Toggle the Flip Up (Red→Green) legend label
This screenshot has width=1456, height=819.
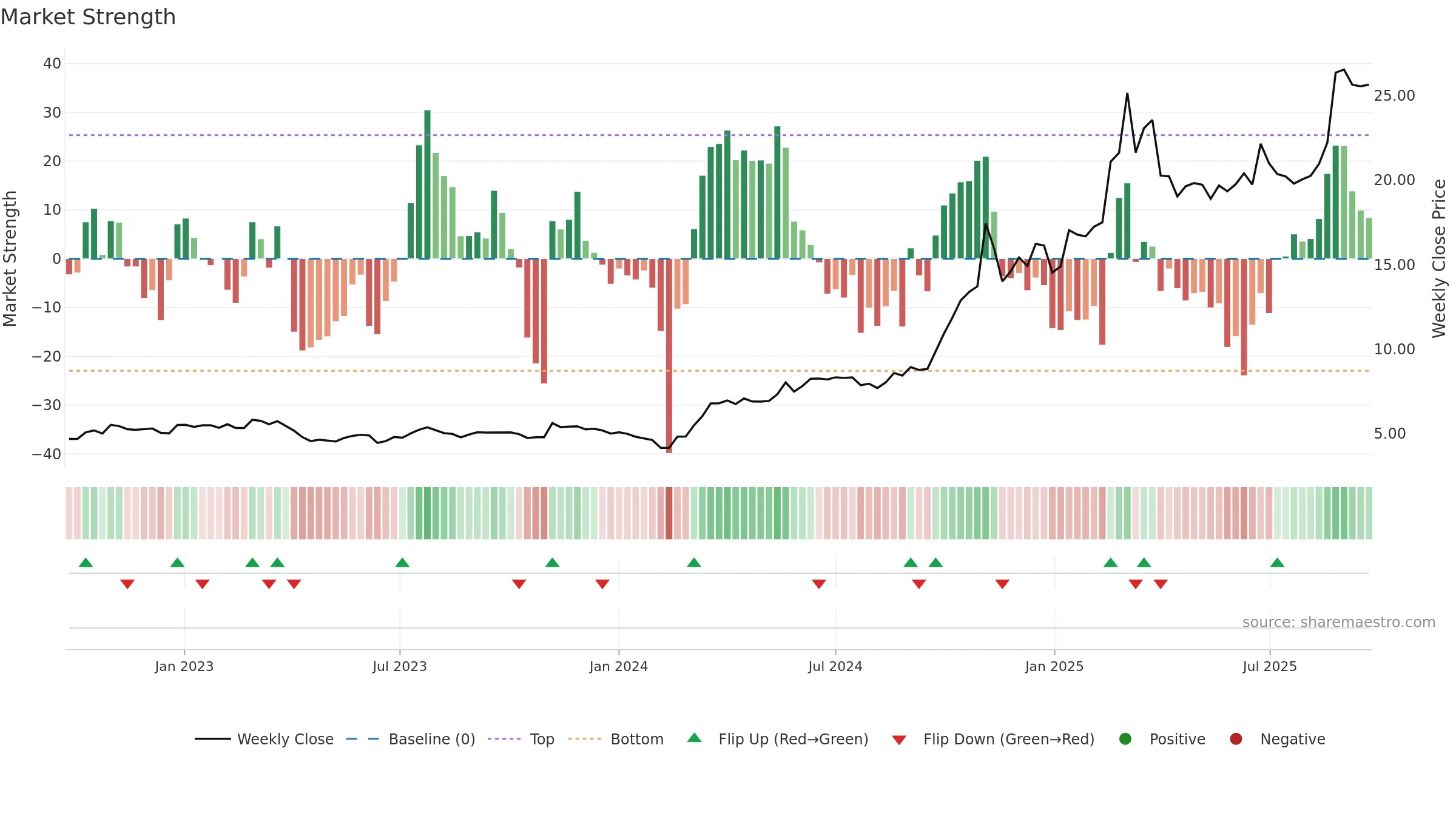point(794,740)
